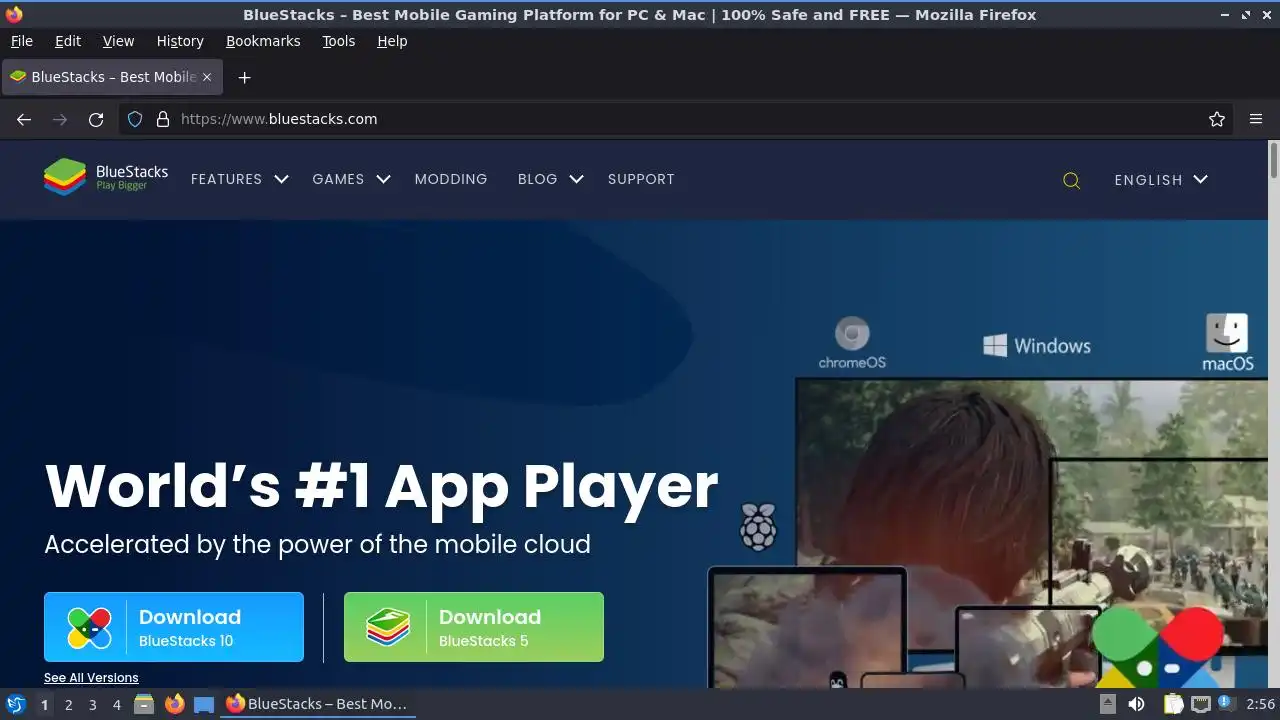Open tracking protection shield icon
The width and height of the screenshot is (1280, 720).
tap(136, 119)
